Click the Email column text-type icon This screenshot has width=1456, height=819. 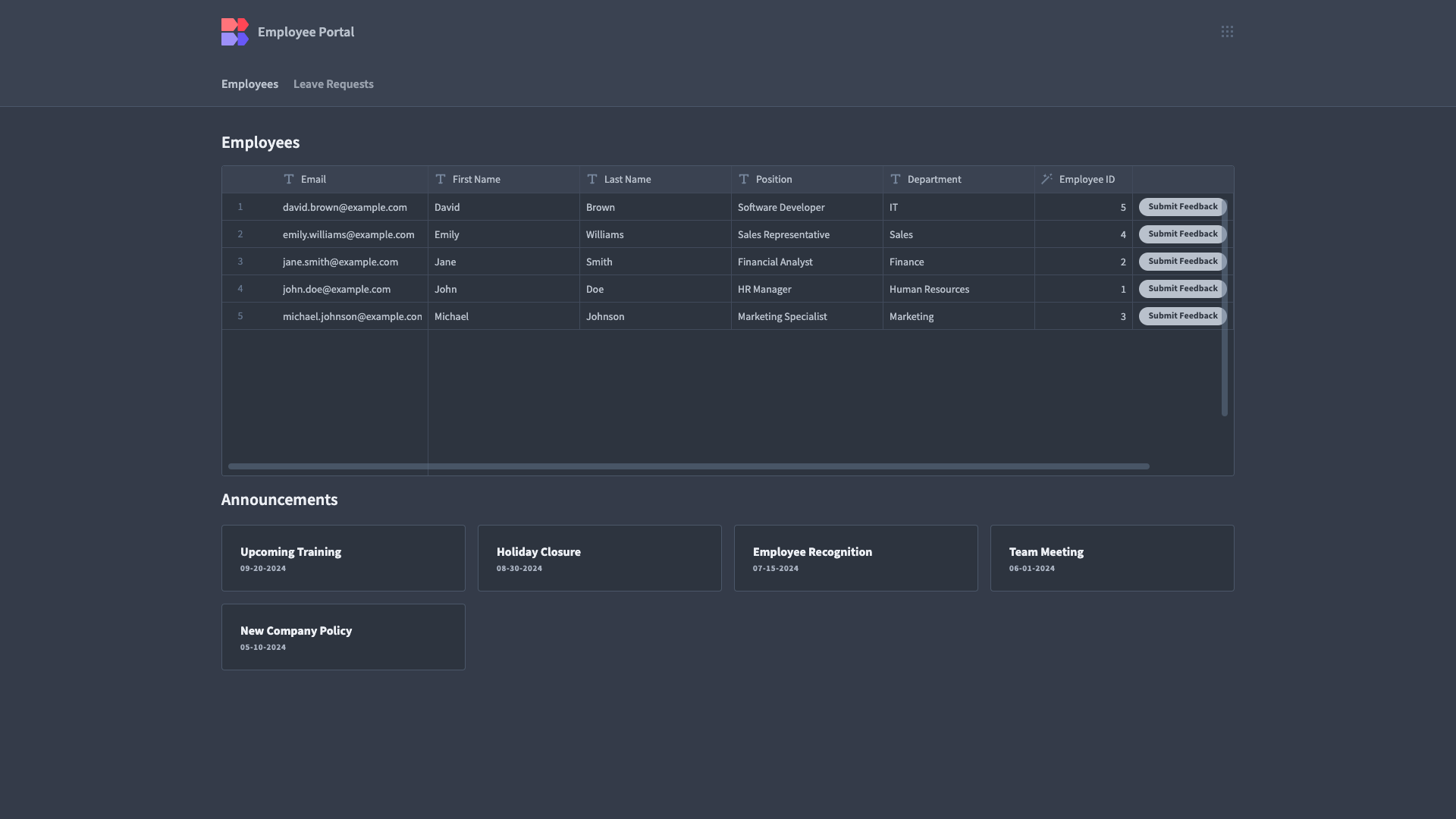(x=289, y=180)
